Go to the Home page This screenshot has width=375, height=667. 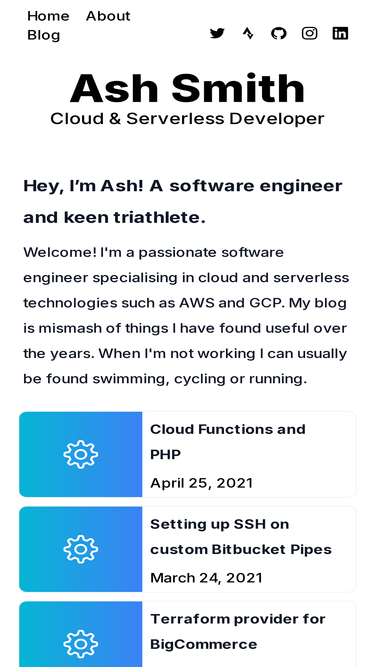tap(48, 16)
